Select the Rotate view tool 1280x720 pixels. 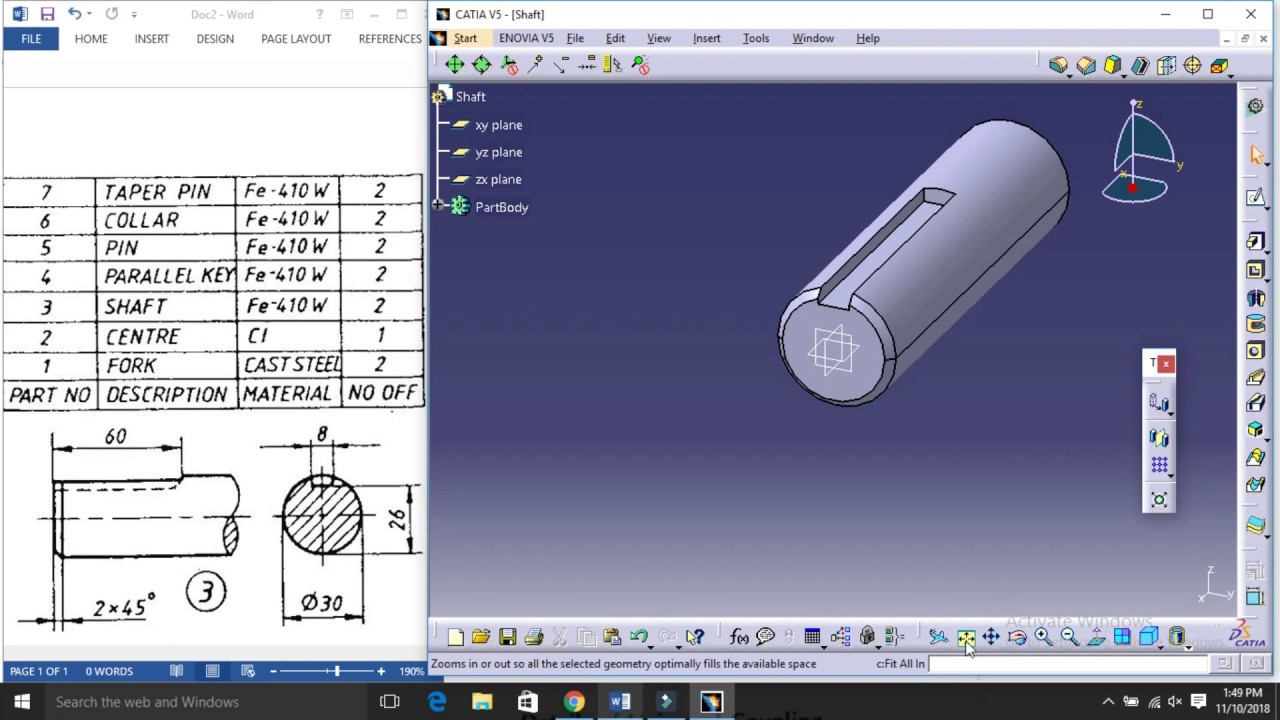pos(1017,637)
